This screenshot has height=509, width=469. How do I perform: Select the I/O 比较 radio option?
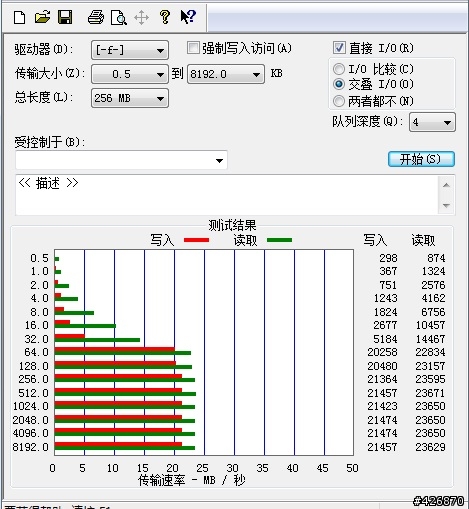click(339, 69)
